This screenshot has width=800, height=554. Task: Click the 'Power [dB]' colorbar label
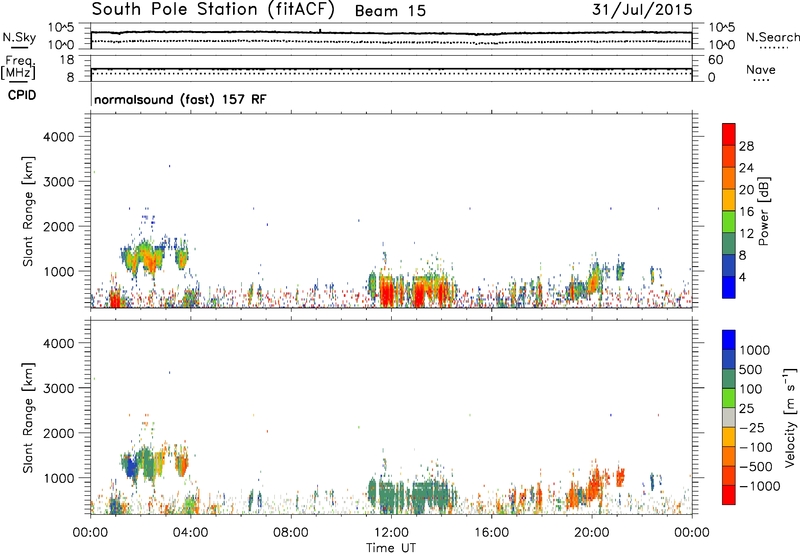pos(763,212)
